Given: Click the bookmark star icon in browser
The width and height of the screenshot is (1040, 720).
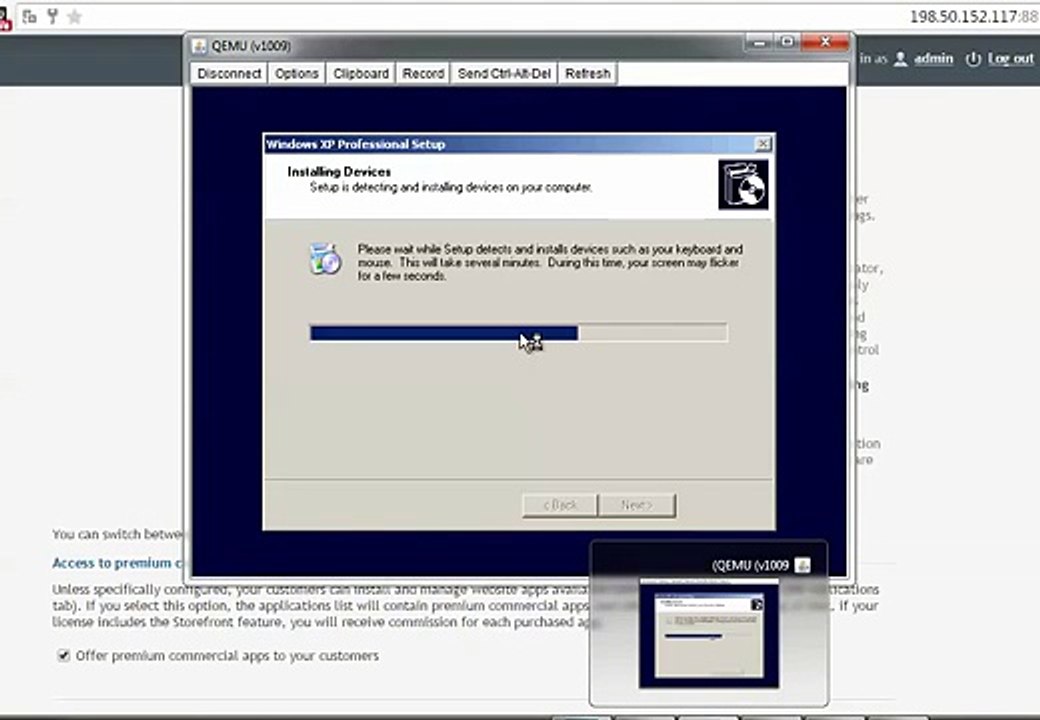Looking at the screenshot, I should tap(75, 17).
